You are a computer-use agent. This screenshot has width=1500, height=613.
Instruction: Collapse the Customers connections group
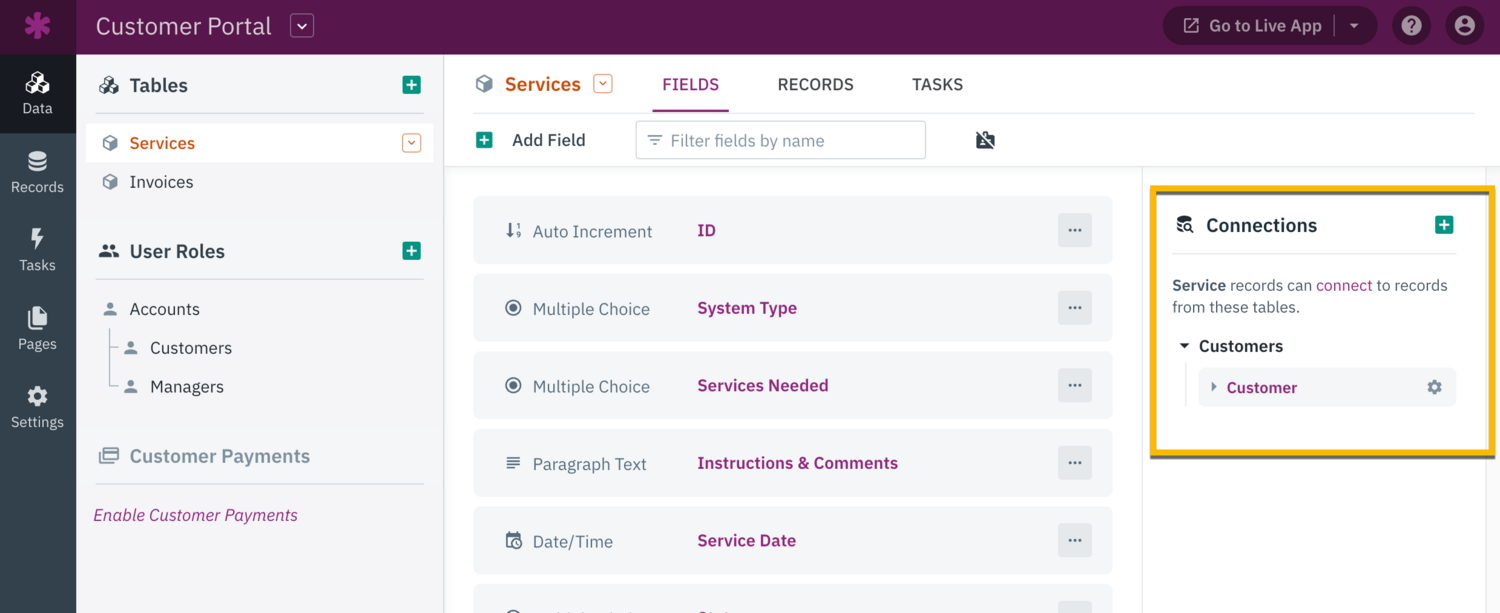click(x=1185, y=346)
